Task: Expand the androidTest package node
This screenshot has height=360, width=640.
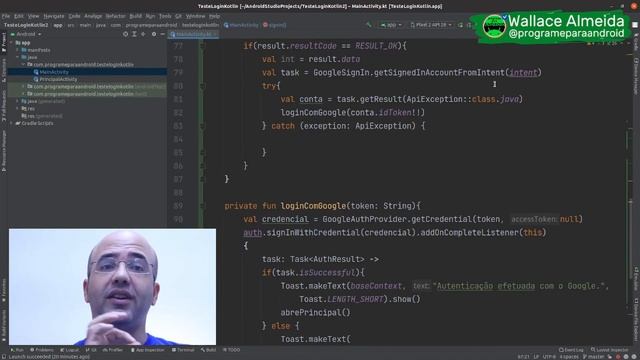Action: coord(23,87)
